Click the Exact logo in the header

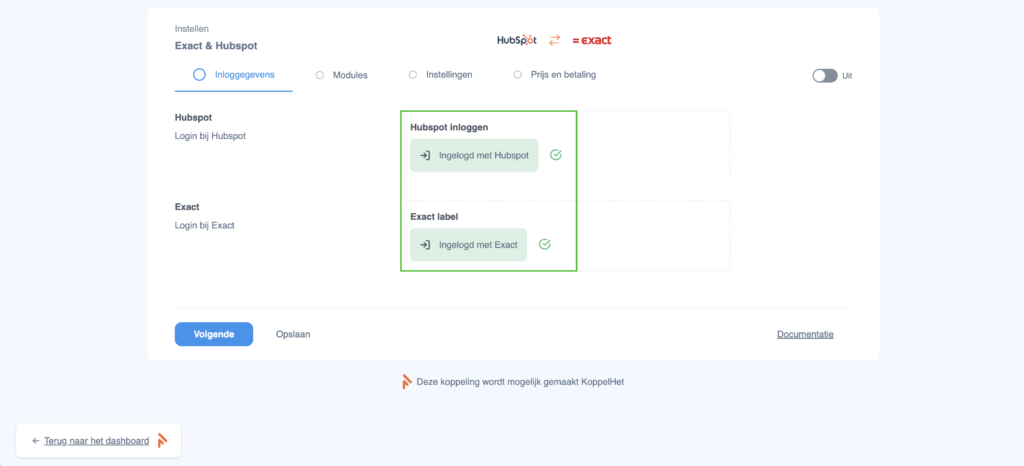592,40
